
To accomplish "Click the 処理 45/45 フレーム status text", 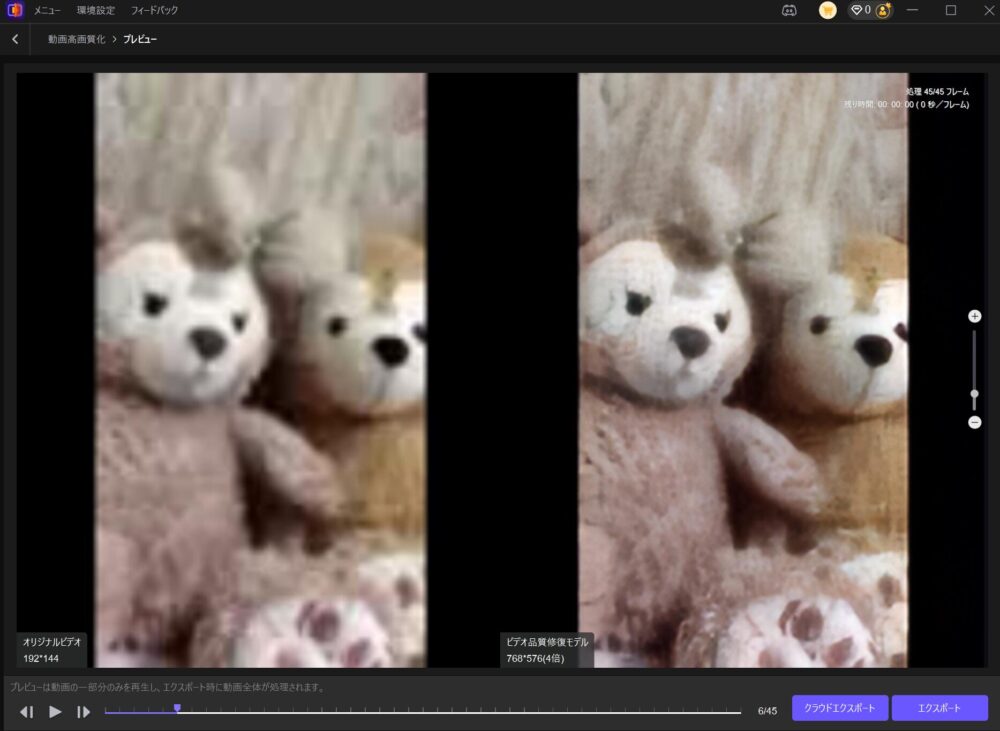I will [x=937, y=92].
